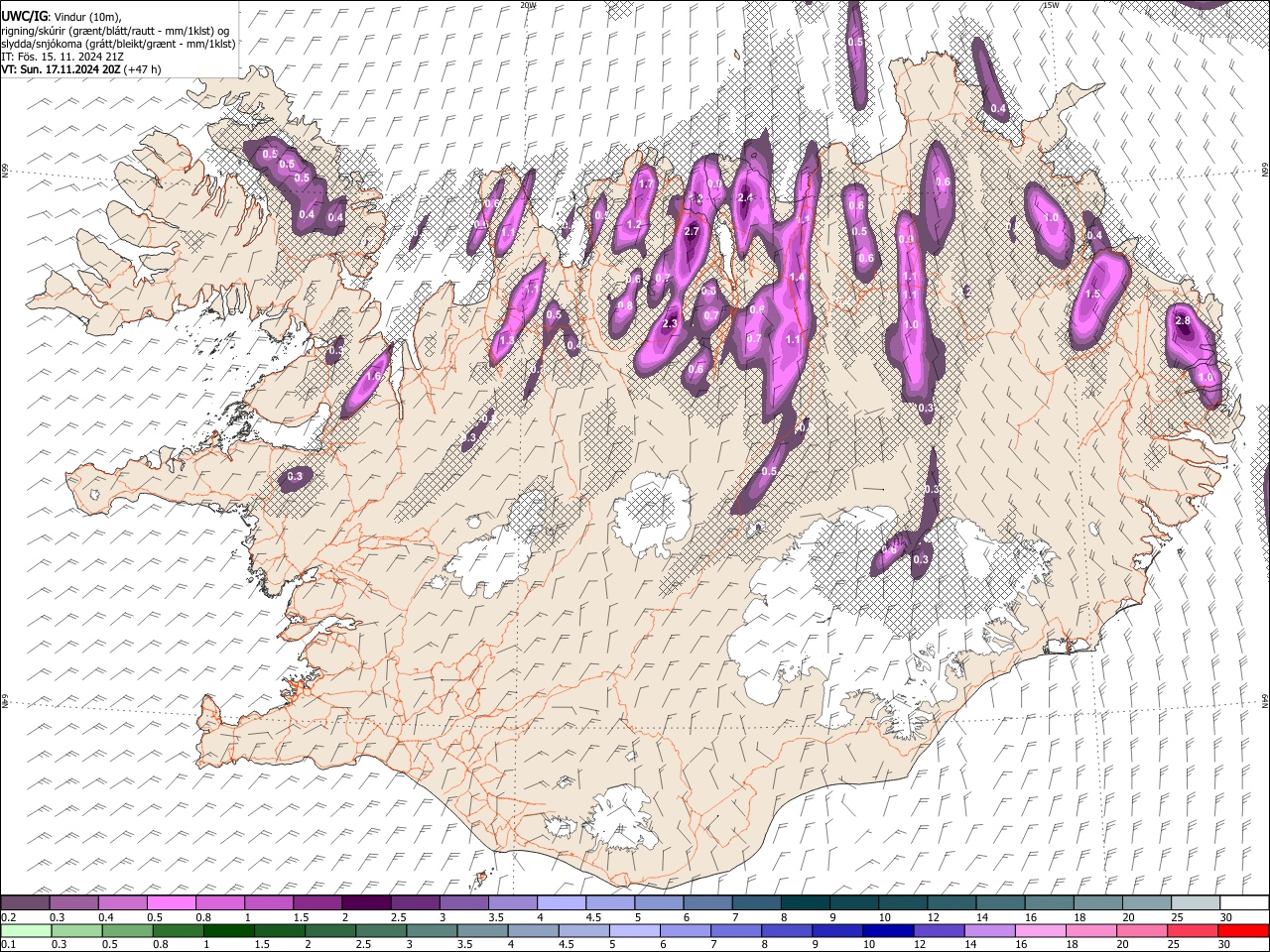
Task: Click the 20W longitude label at the top
Action: (528, 5)
